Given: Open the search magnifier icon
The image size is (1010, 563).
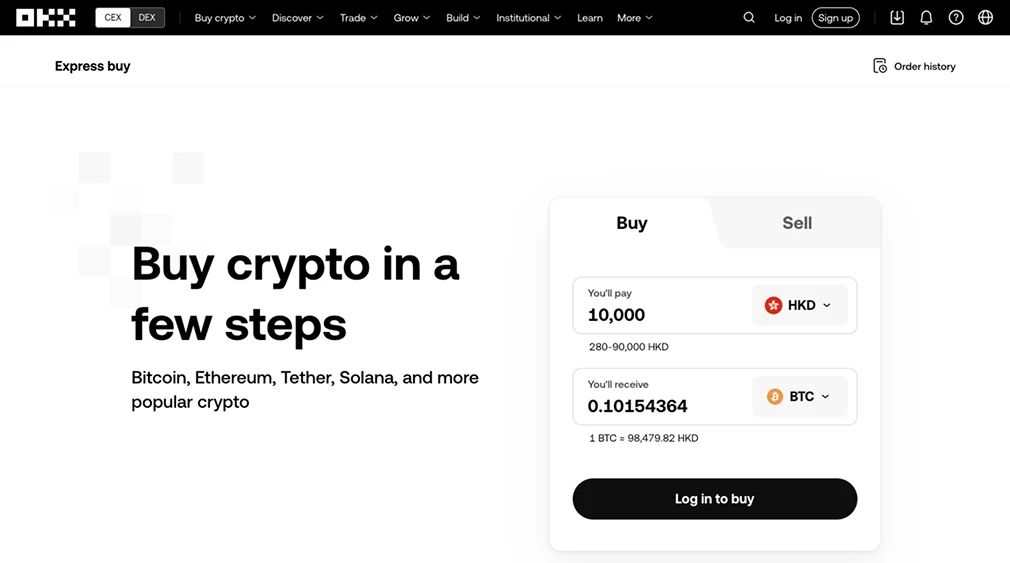Looking at the screenshot, I should coord(748,17).
